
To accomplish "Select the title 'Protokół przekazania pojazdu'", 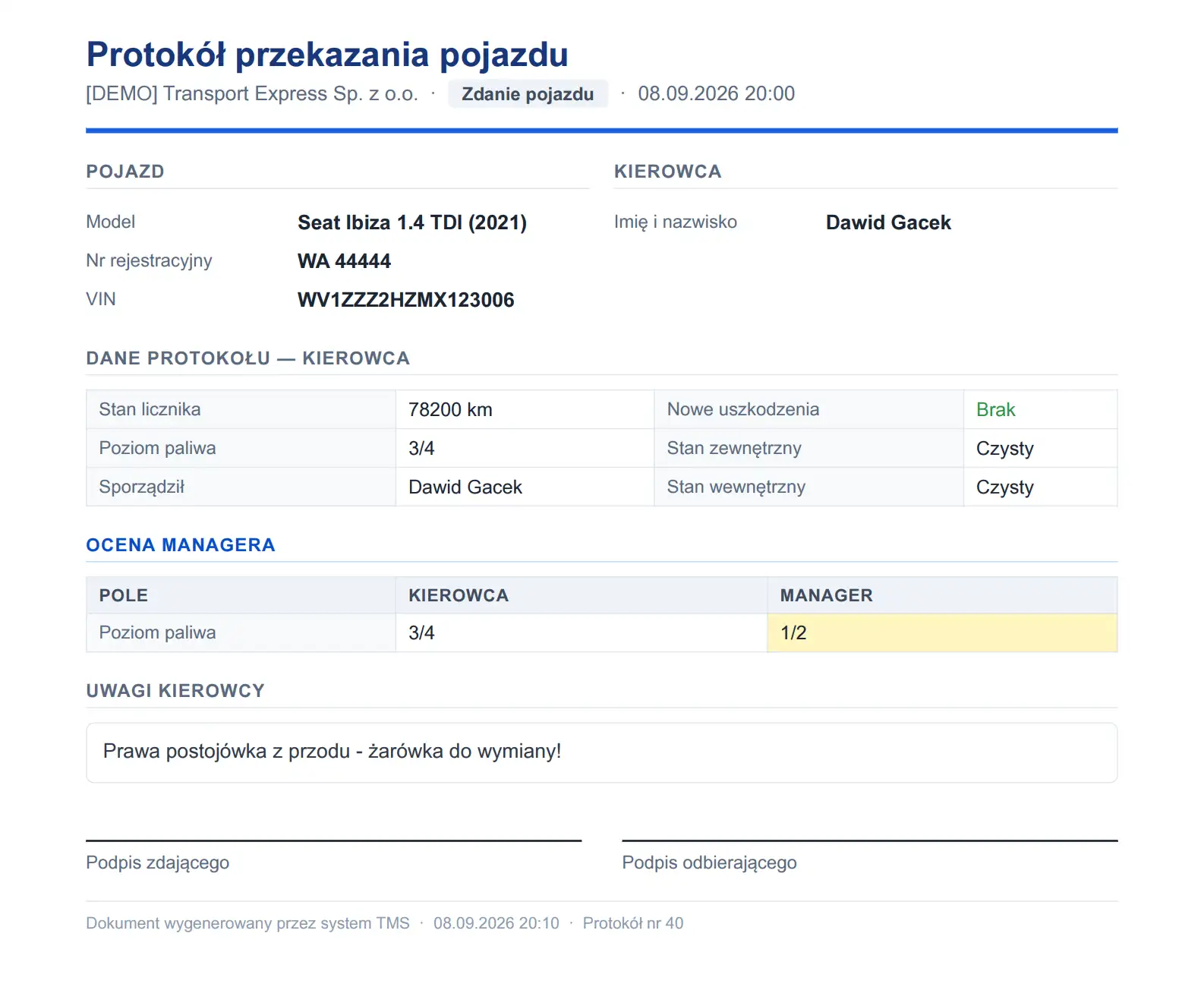I will 327,55.
